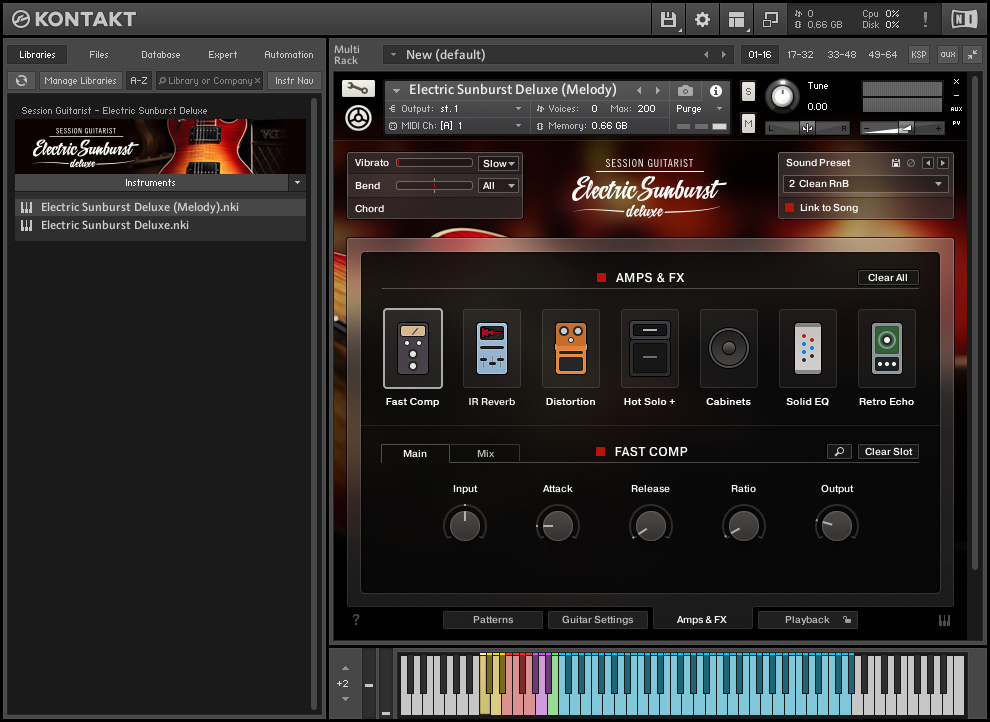
Task: Select the Retro Echo effect
Action: (x=886, y=348)
